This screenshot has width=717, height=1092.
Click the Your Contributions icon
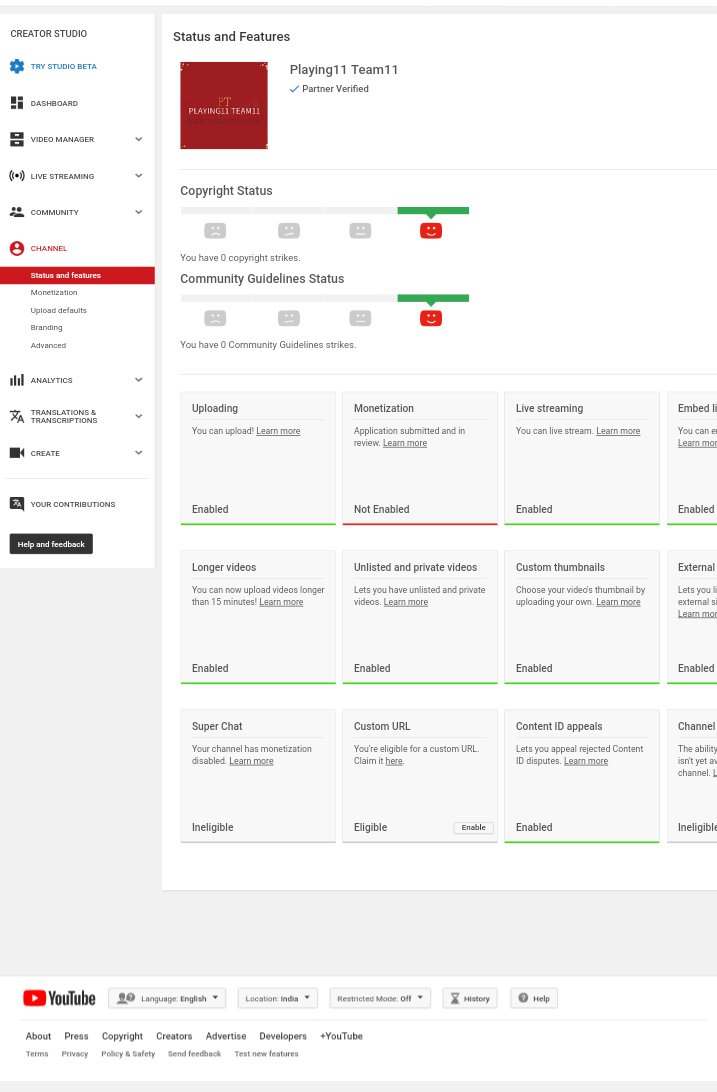[x=17, y=504]
